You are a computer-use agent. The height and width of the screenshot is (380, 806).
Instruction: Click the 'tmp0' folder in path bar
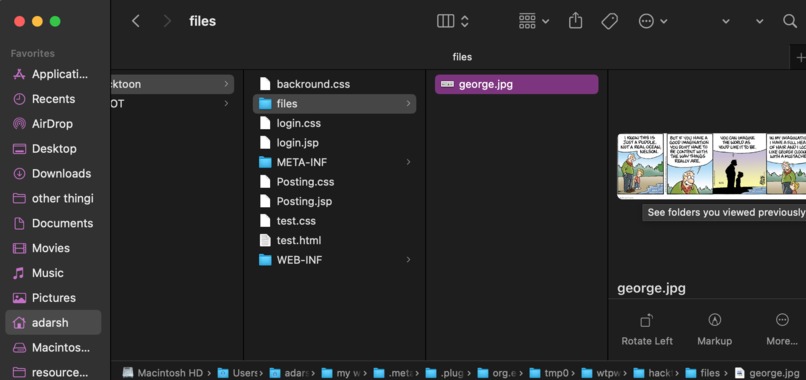point(549,373)
